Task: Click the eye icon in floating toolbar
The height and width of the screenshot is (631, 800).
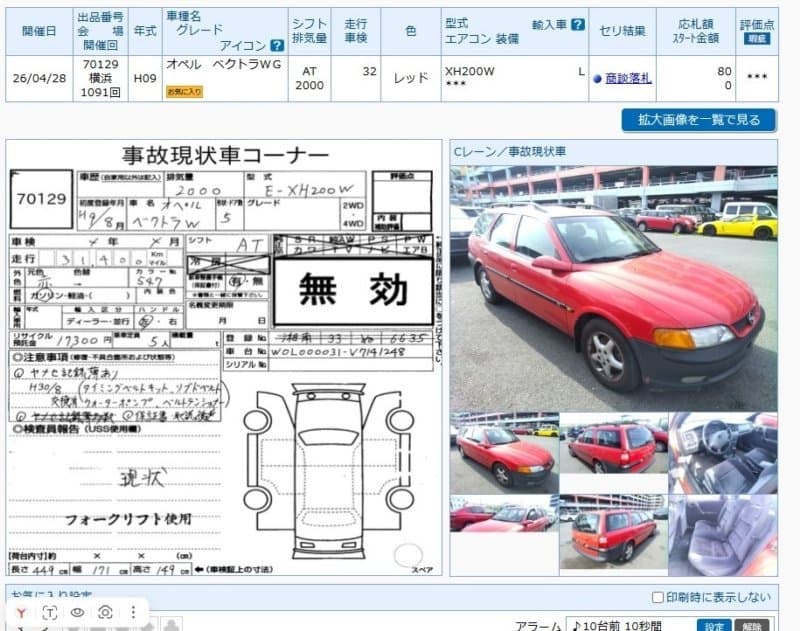Action: coord(77,613)
